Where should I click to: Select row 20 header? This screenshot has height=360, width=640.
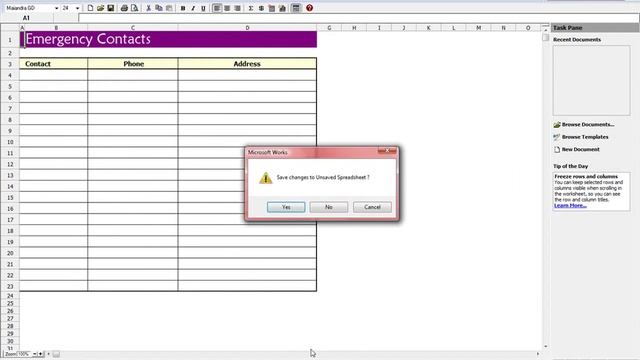10,253
